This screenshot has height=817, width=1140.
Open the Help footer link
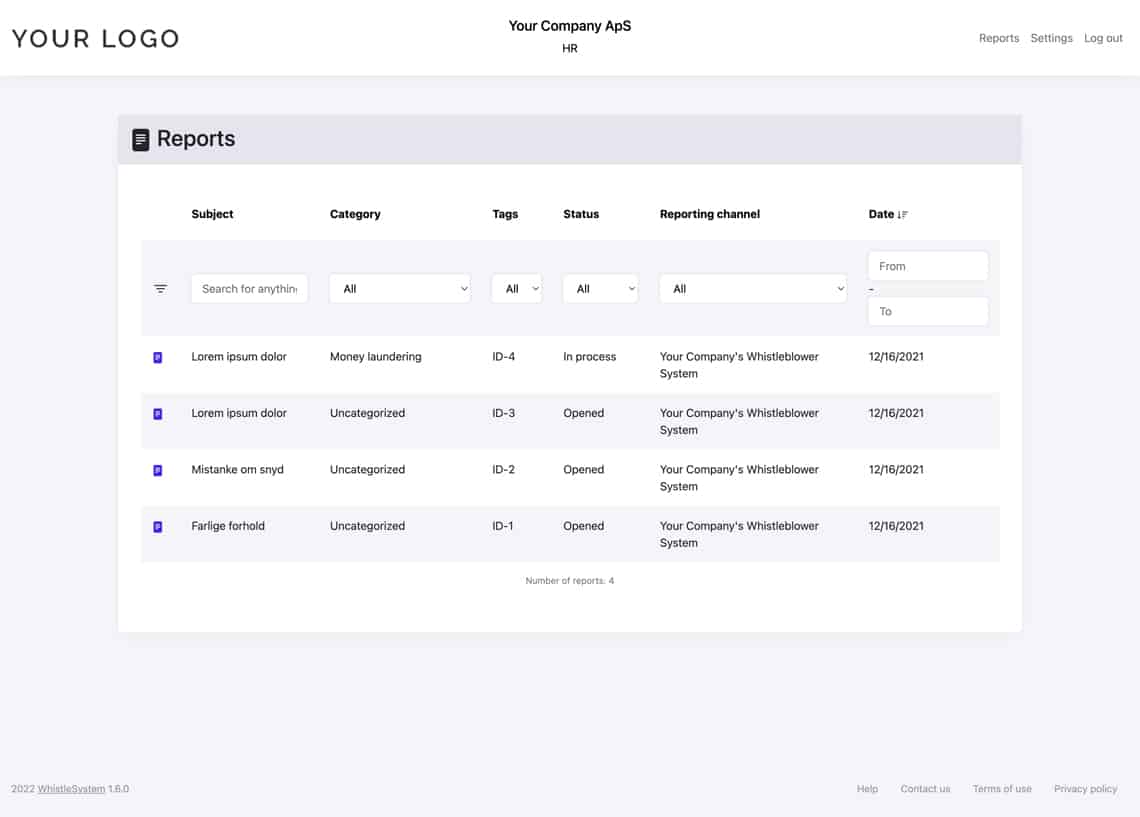[867, 789]
